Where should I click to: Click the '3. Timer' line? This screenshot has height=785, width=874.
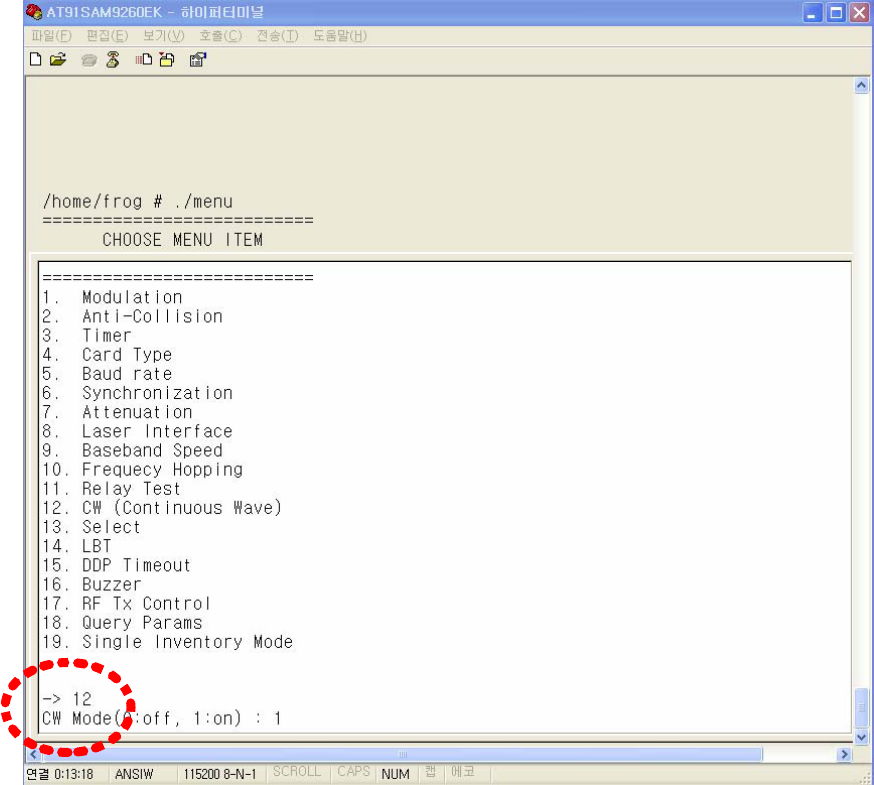click(87, 336)
